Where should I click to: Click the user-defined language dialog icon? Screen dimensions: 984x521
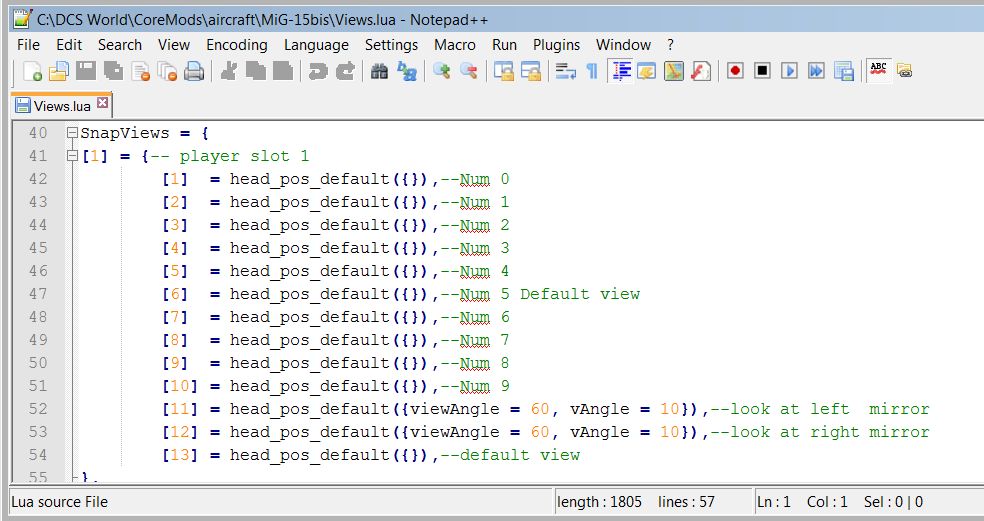click(646, 71)
